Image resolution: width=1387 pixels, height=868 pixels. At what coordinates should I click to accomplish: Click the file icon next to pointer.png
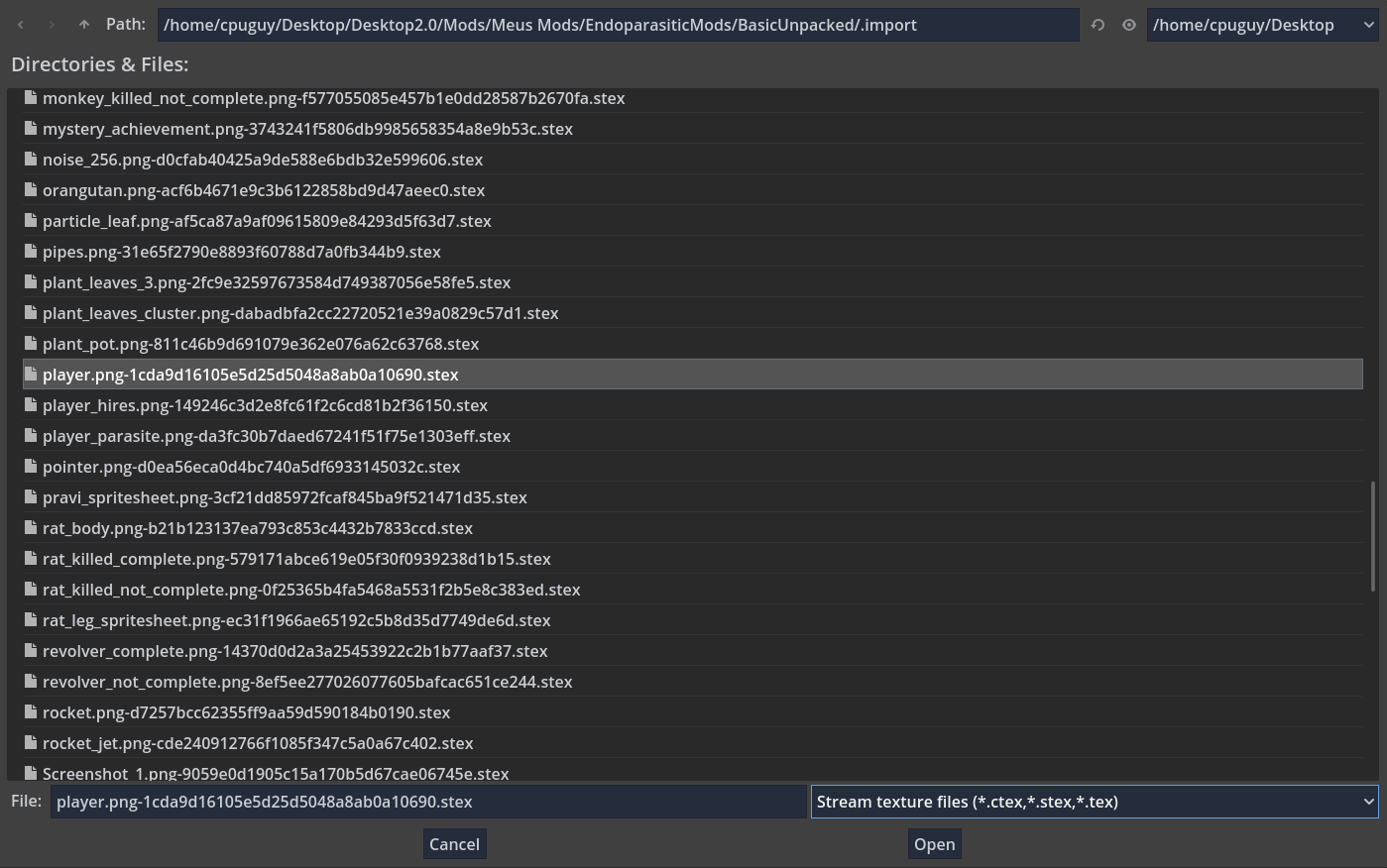[x=31, y=467]
